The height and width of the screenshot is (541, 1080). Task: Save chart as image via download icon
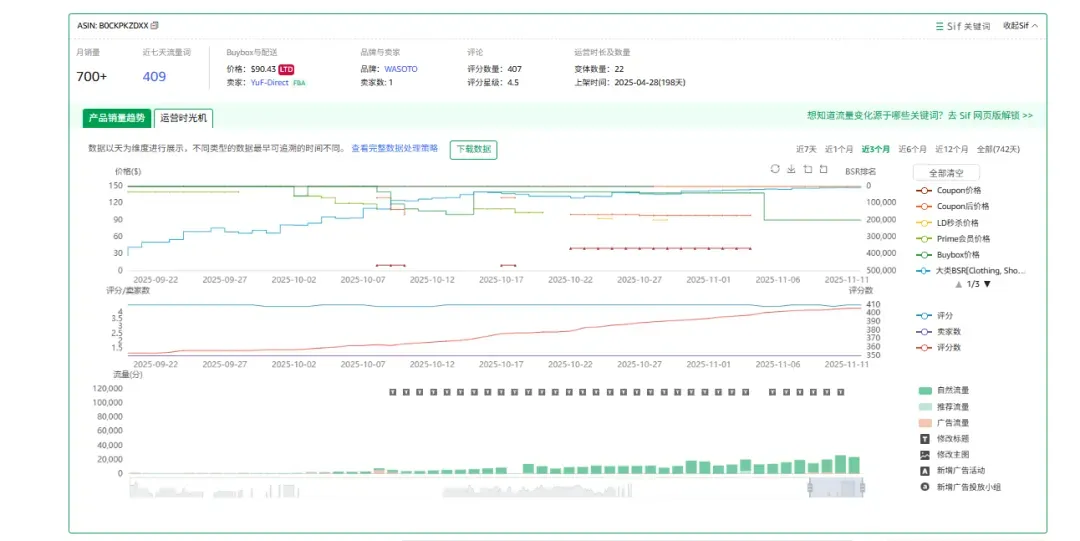791,169
